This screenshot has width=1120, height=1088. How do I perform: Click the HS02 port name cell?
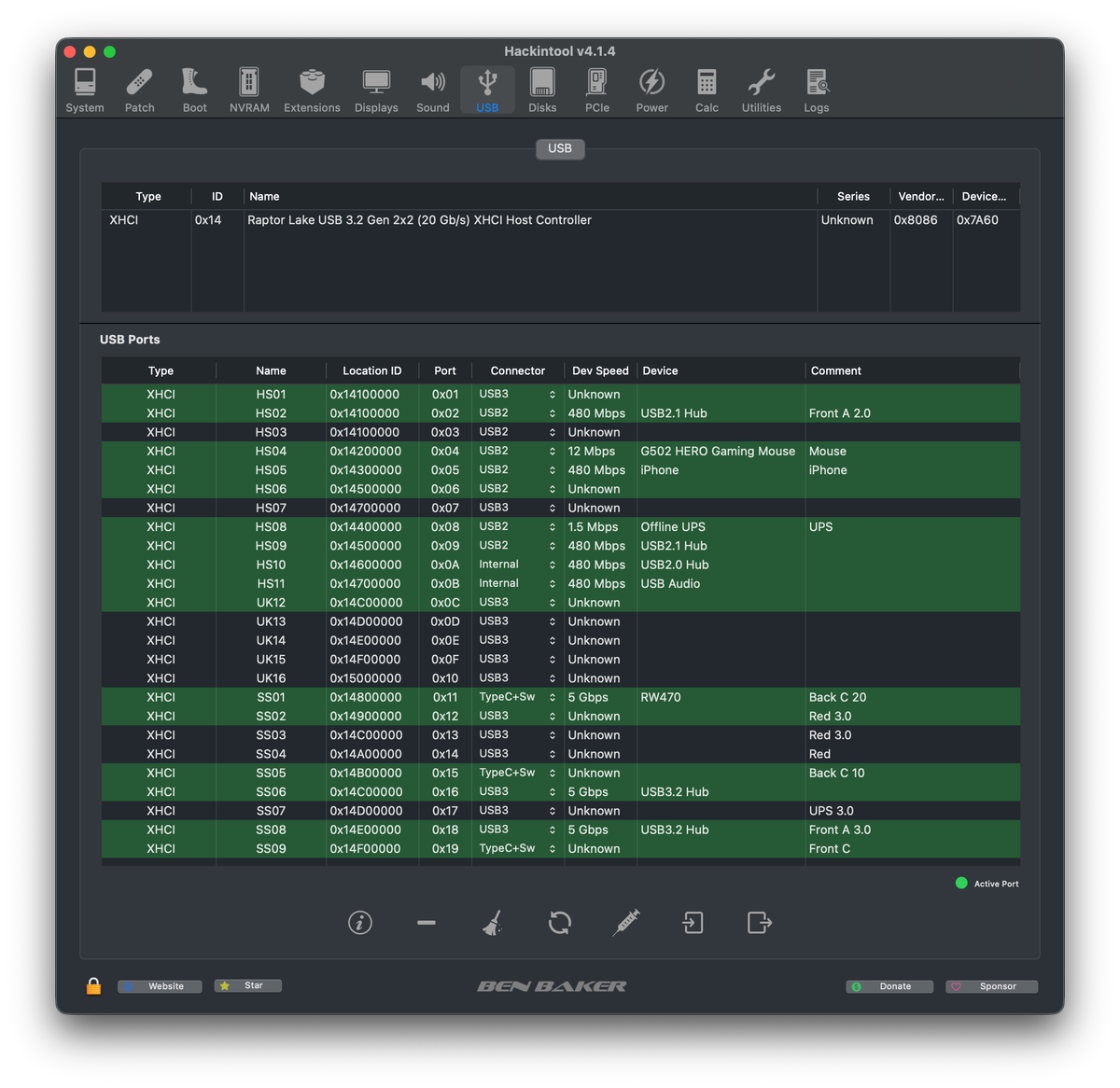click(x=271, y=413)
